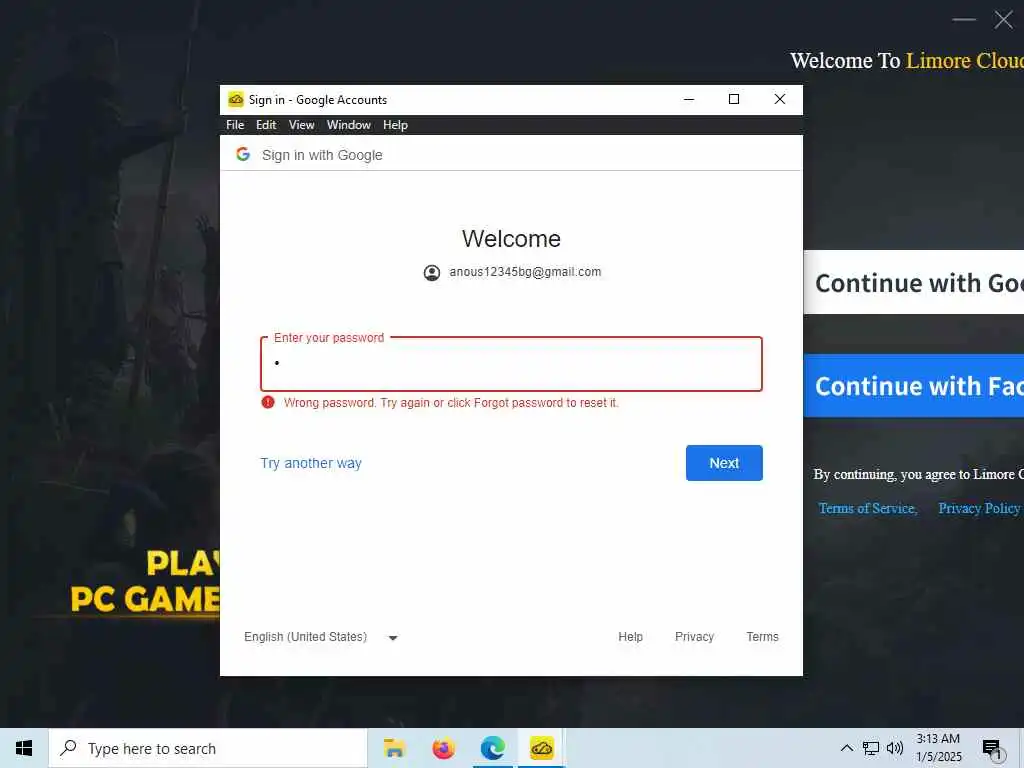Image resolution: width=1024 pixels, height=768 pixels.
Task: Focus the Enter your password field
Action: point(511,364)
